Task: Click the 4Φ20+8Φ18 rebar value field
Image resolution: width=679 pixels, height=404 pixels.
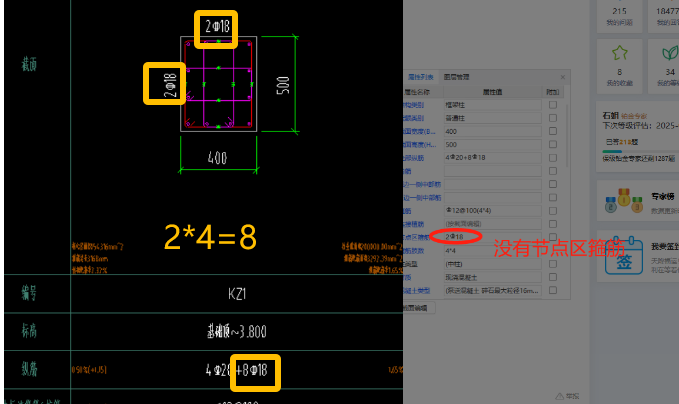Action: tap(492, 158)
